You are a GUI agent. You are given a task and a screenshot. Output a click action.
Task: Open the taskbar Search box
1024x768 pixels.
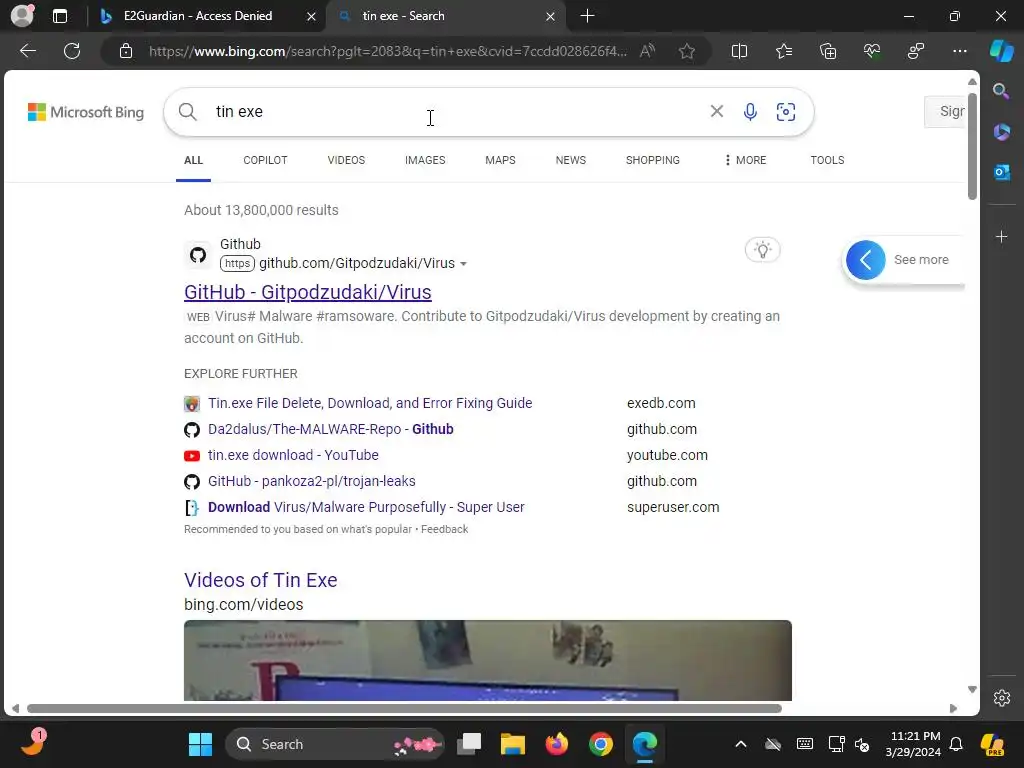click(334, 744)
